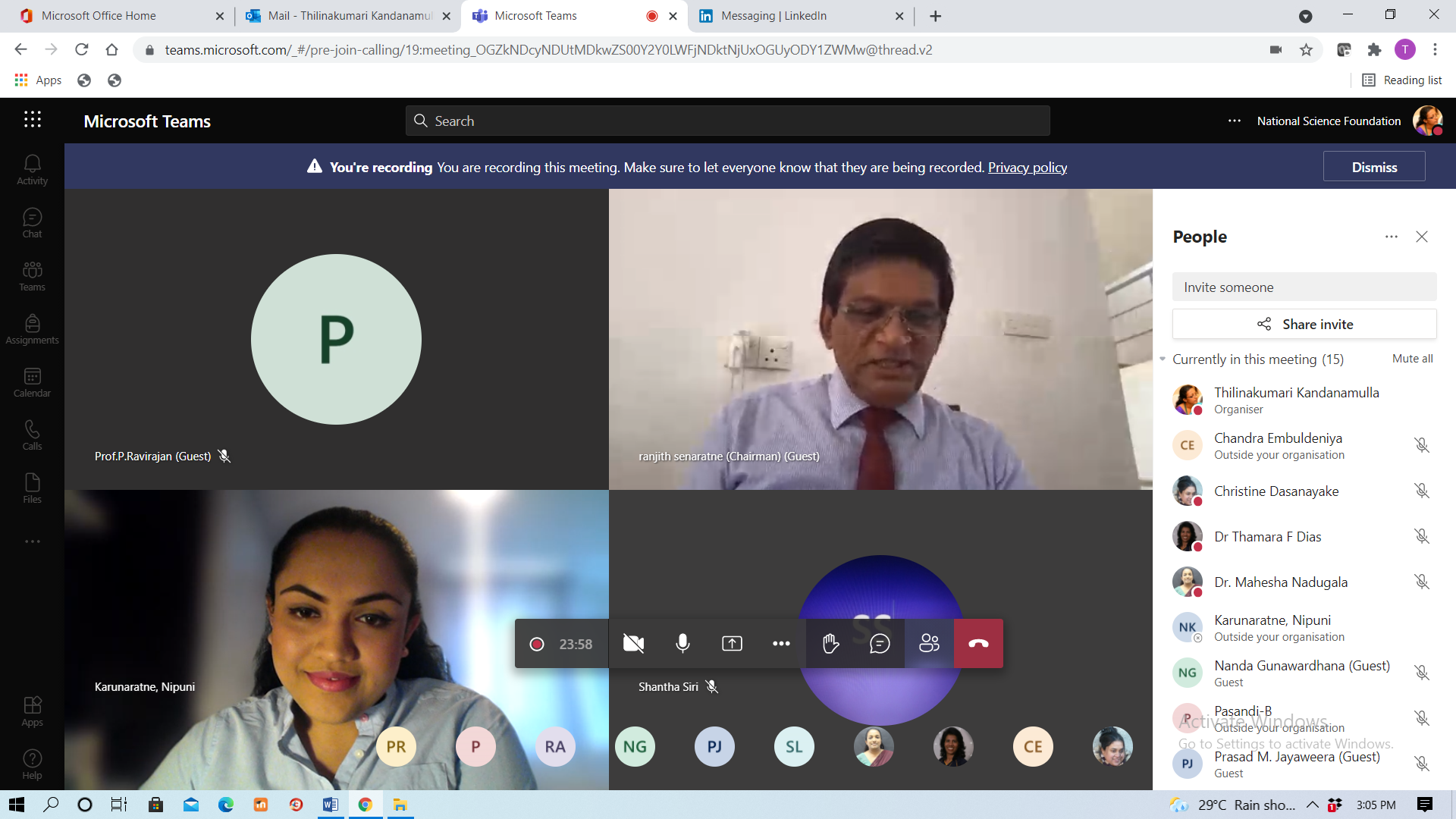Mute the microphone in meeting toolbar
The height and width of the screenshot is (819, 1456).
coord(682,644)
